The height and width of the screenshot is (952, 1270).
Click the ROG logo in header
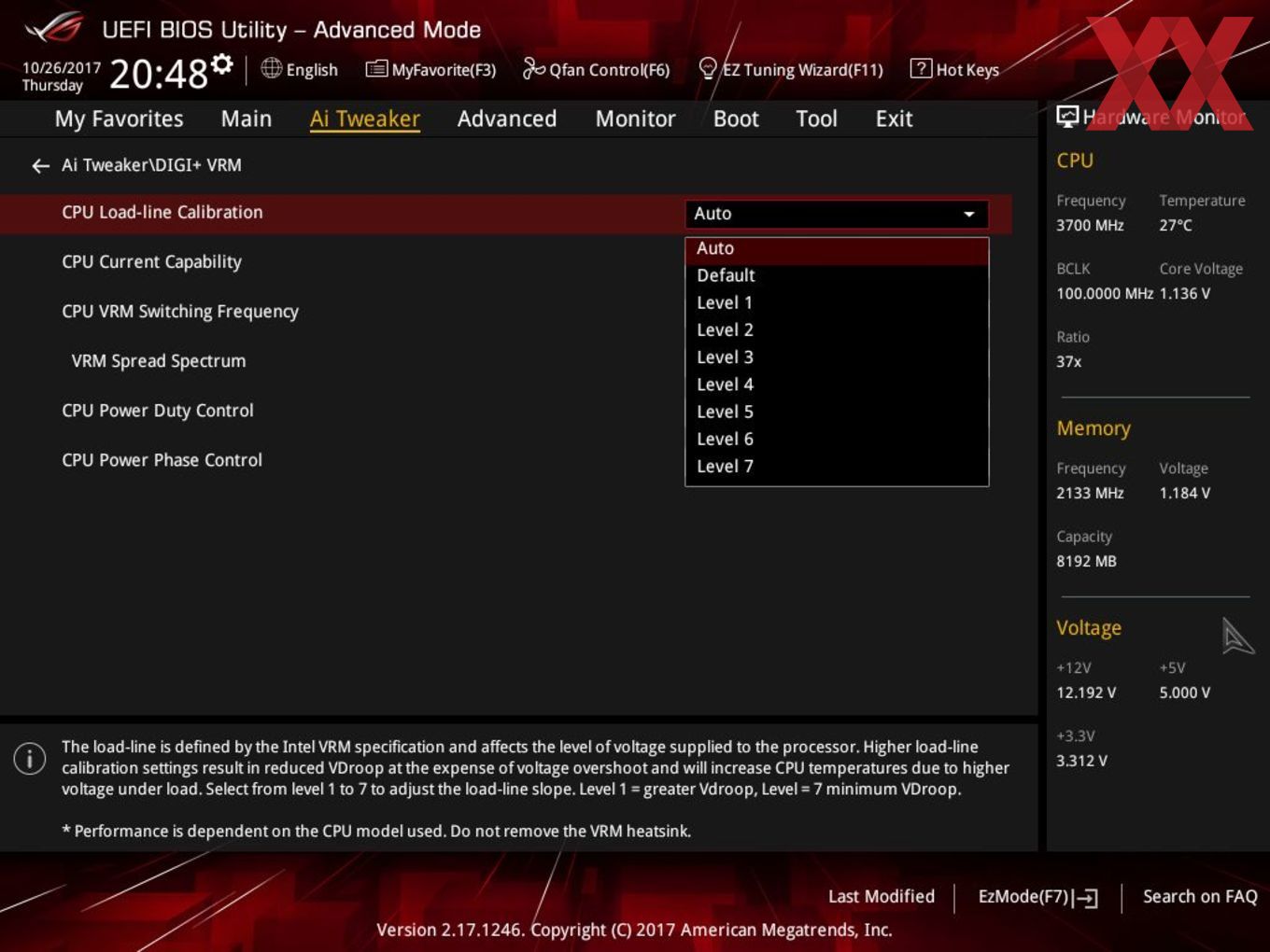click(x=55, y=28)
